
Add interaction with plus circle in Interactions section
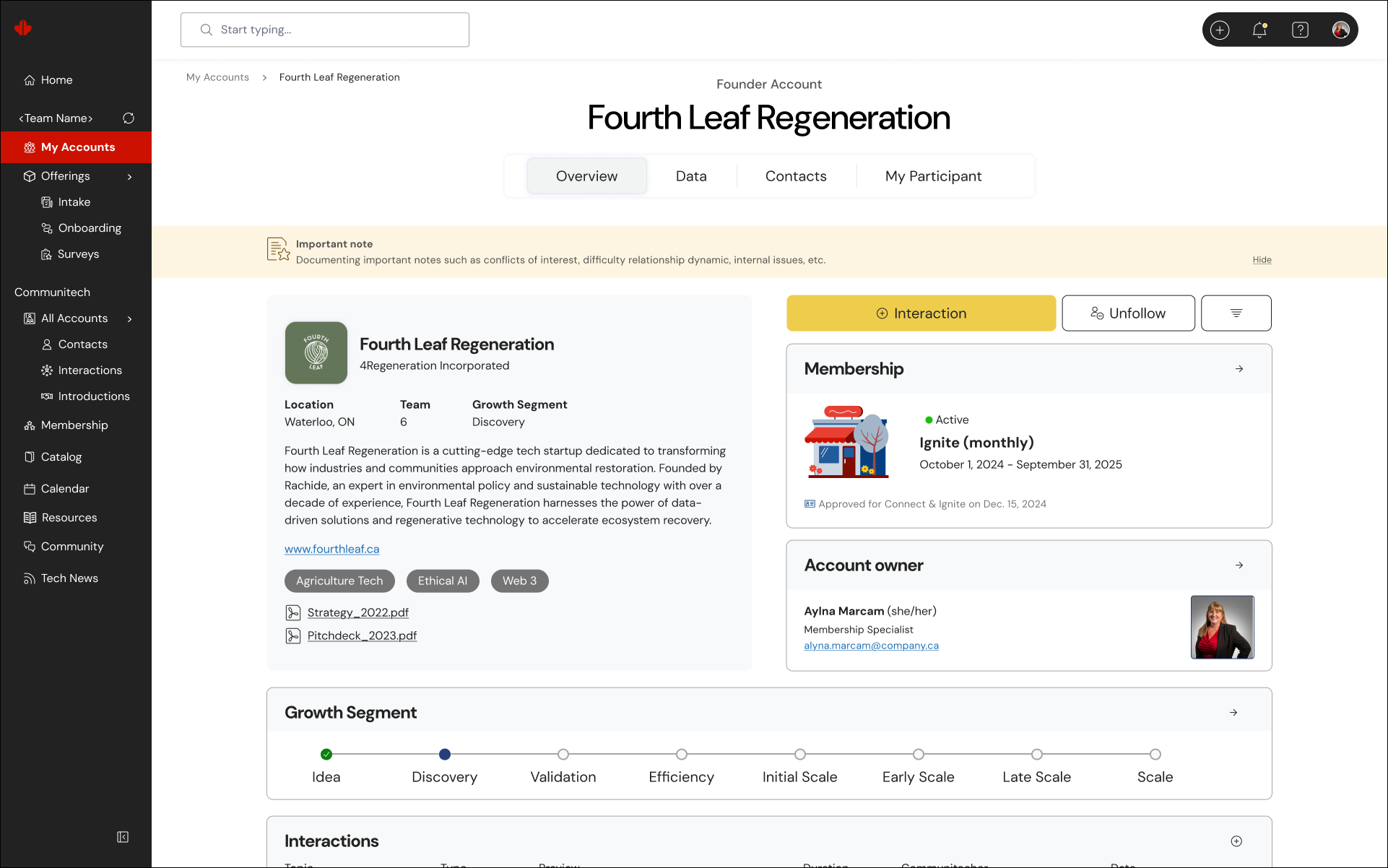(x=1236, y=841)
